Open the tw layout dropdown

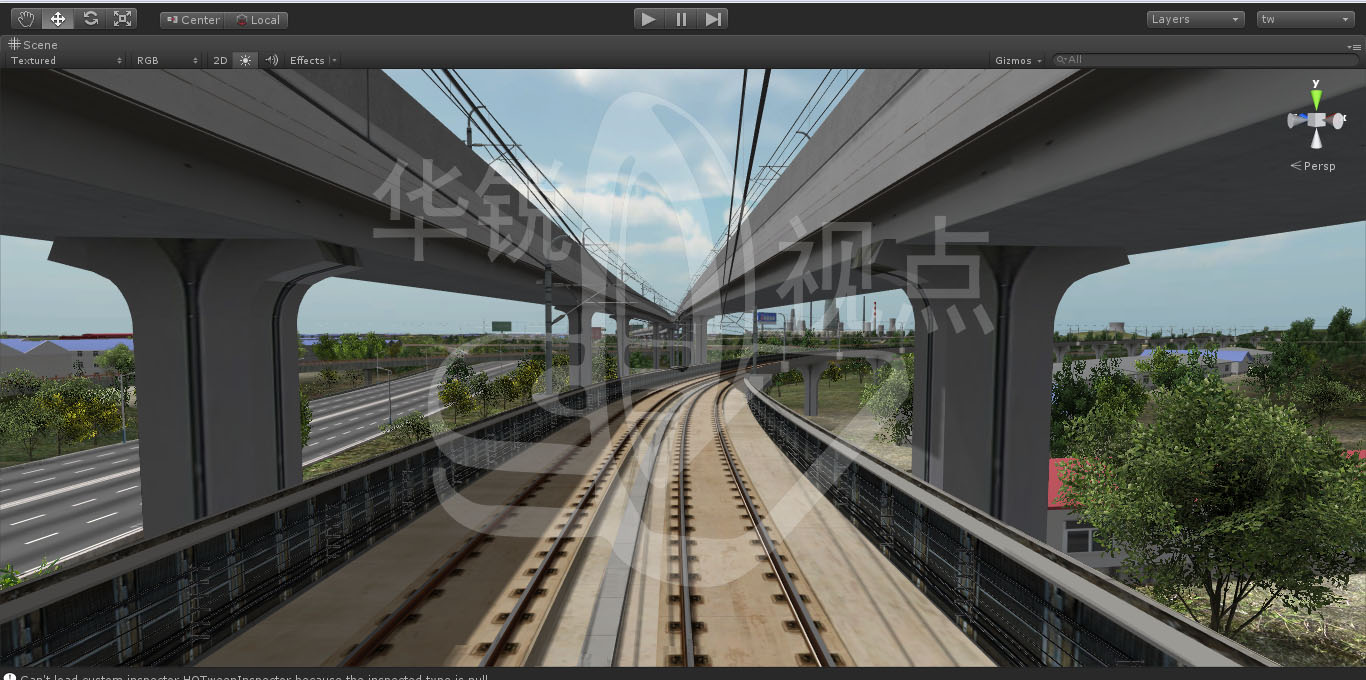tap(1305, 19)
